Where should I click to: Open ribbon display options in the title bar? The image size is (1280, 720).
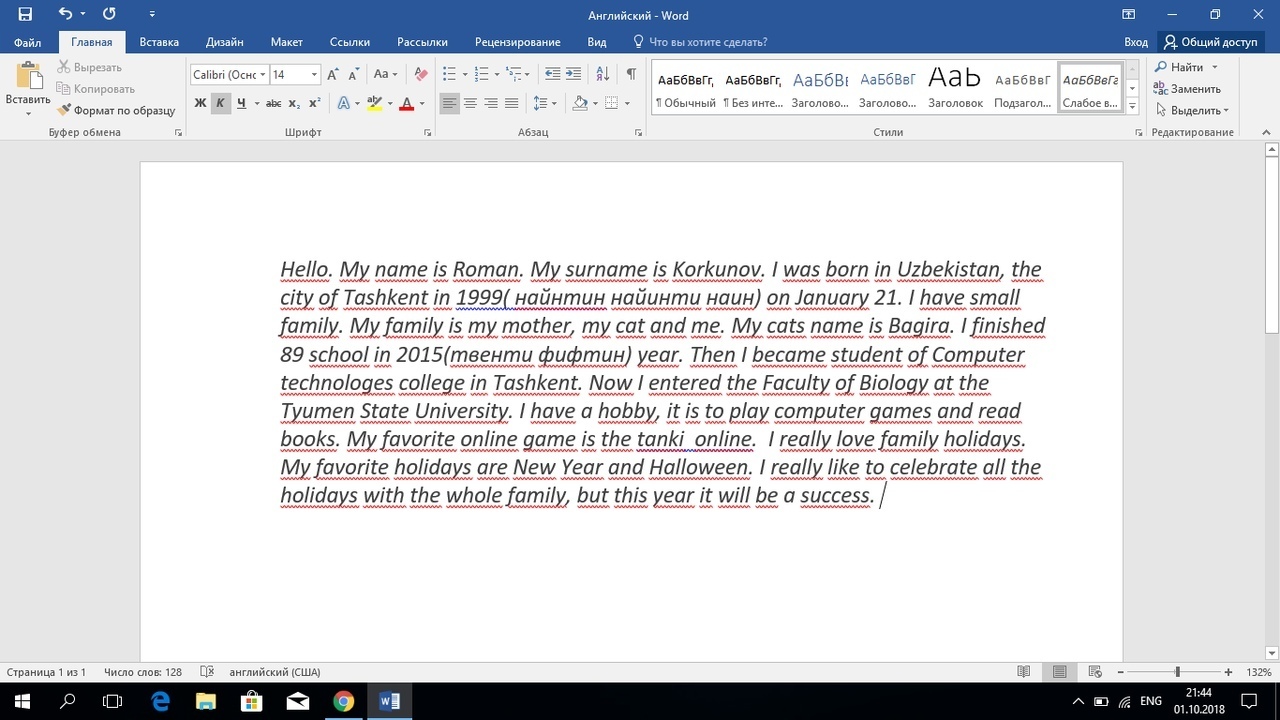pyautogui.click(x=1129, y=14)
